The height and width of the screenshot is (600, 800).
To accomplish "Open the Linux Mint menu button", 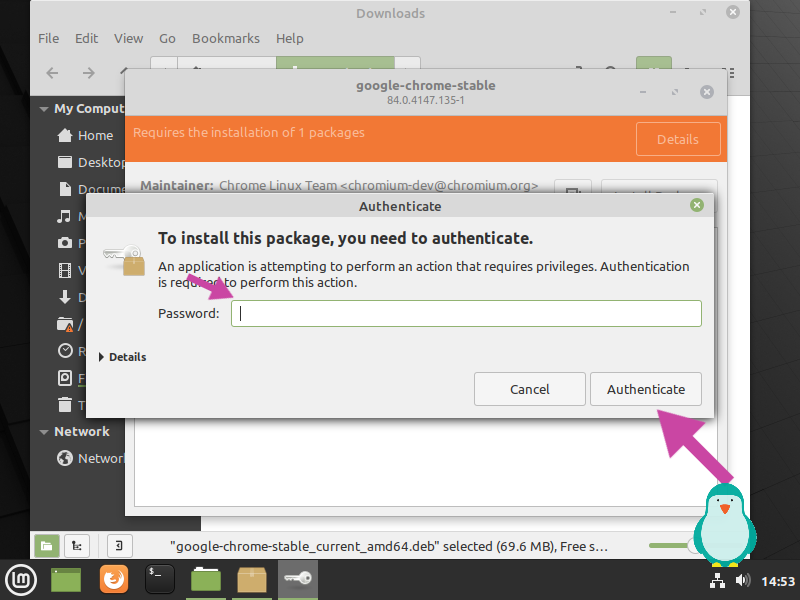I will pyautogui.click(x=21, y=580).
